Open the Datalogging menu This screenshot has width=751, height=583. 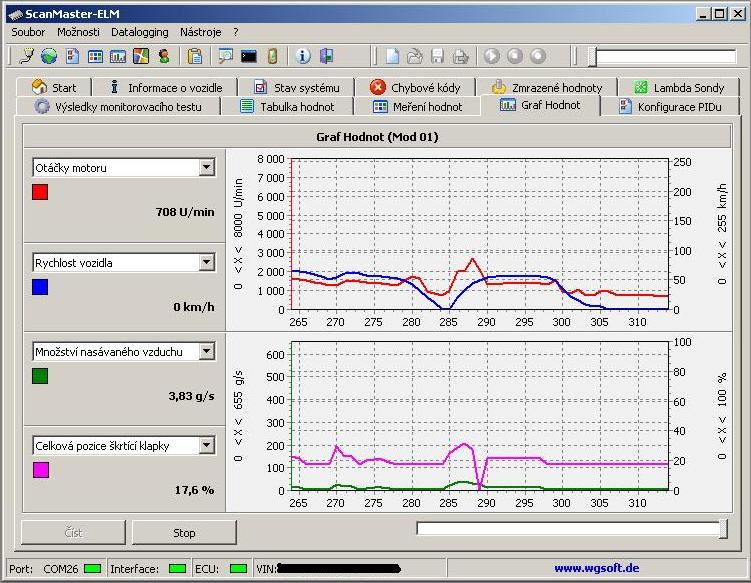[139, 32]
